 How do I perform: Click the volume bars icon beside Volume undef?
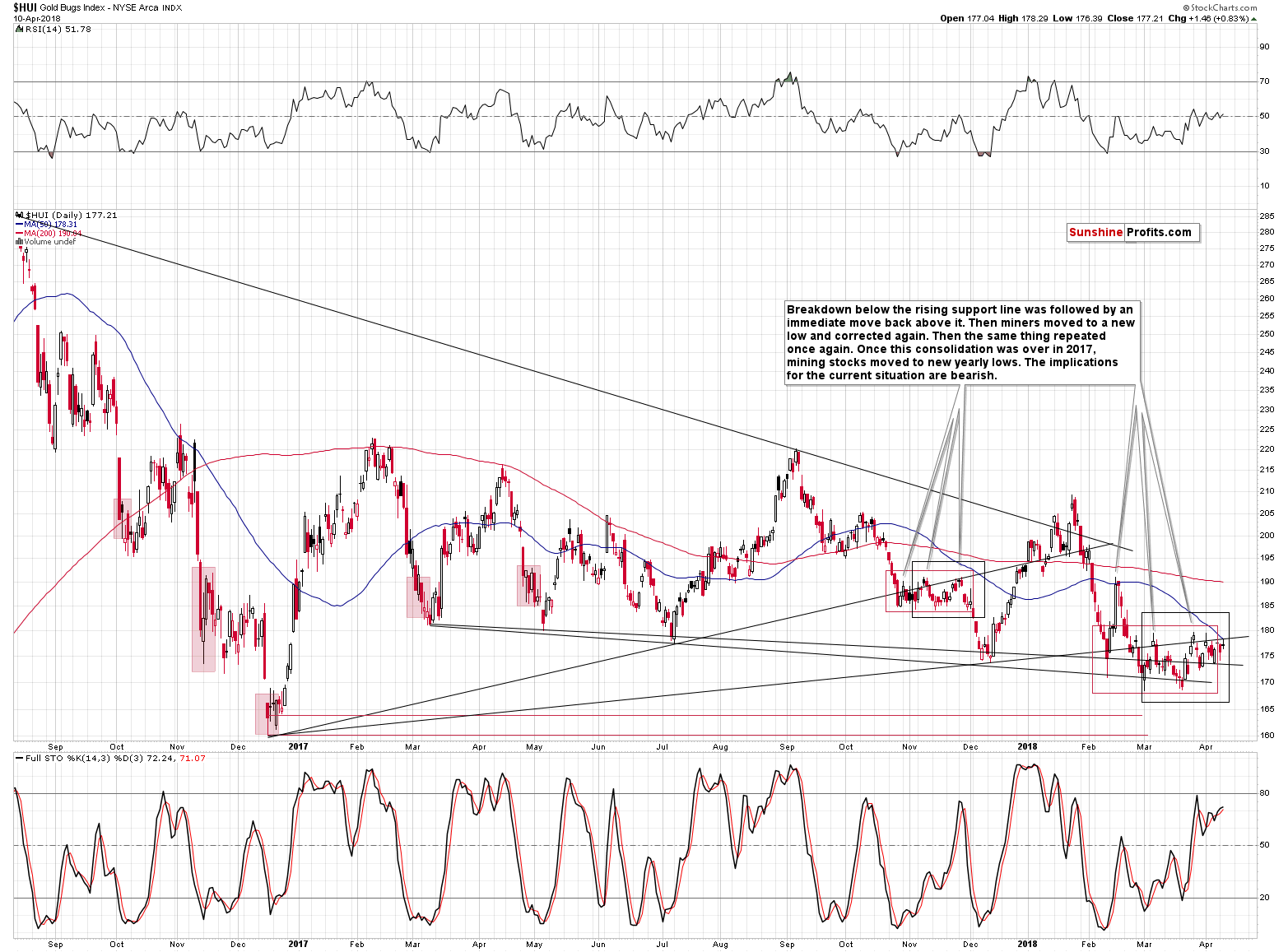19,242
